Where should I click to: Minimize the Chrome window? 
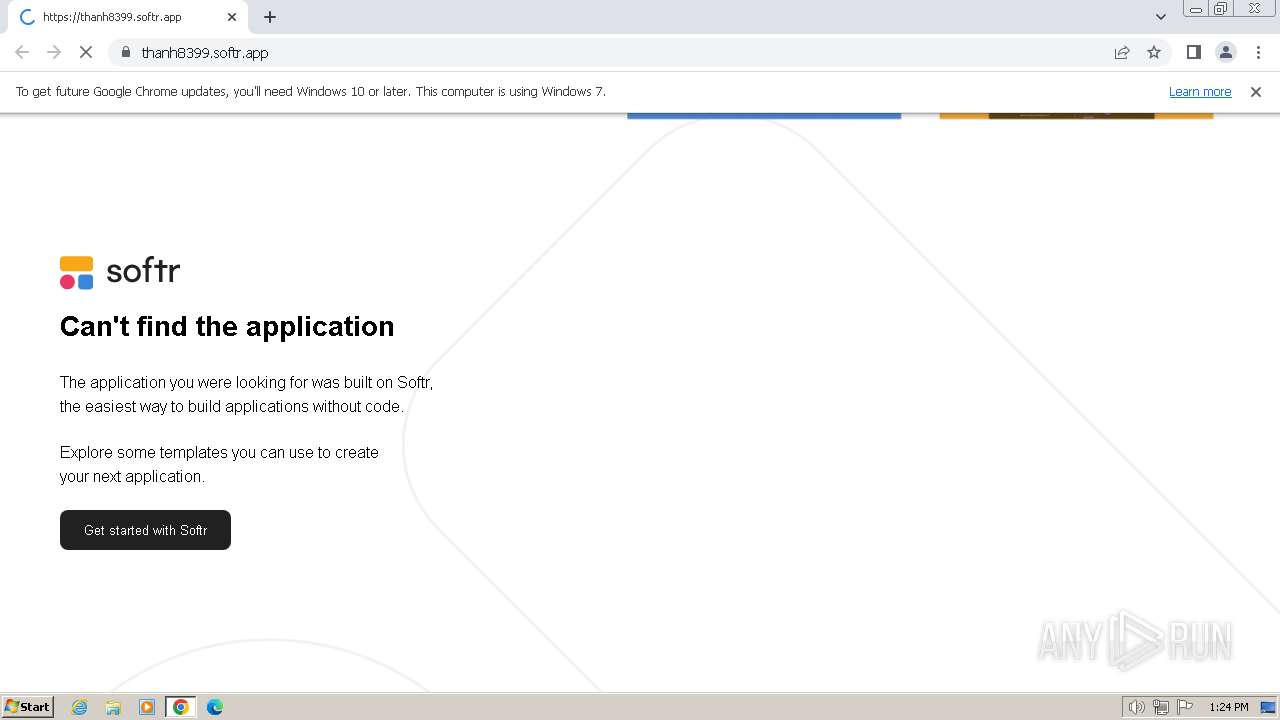(1196, 9)
